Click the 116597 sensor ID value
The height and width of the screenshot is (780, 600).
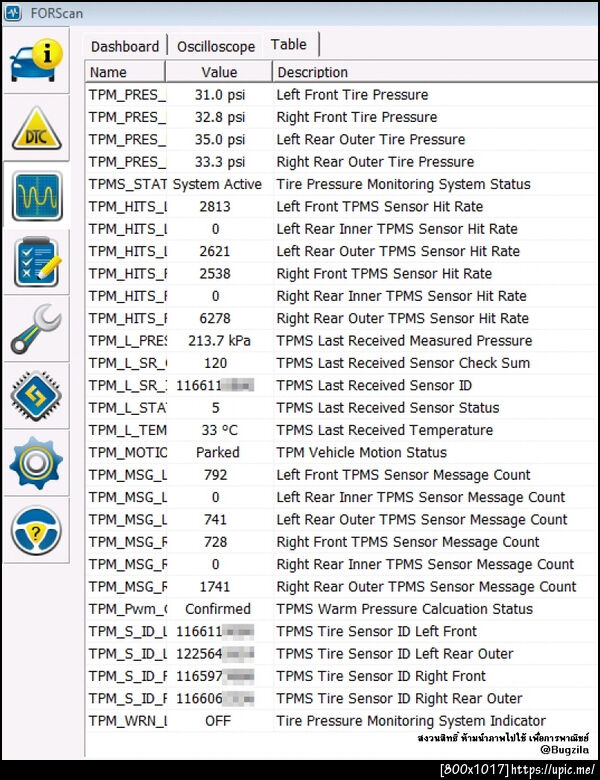(x=215, y=677)
